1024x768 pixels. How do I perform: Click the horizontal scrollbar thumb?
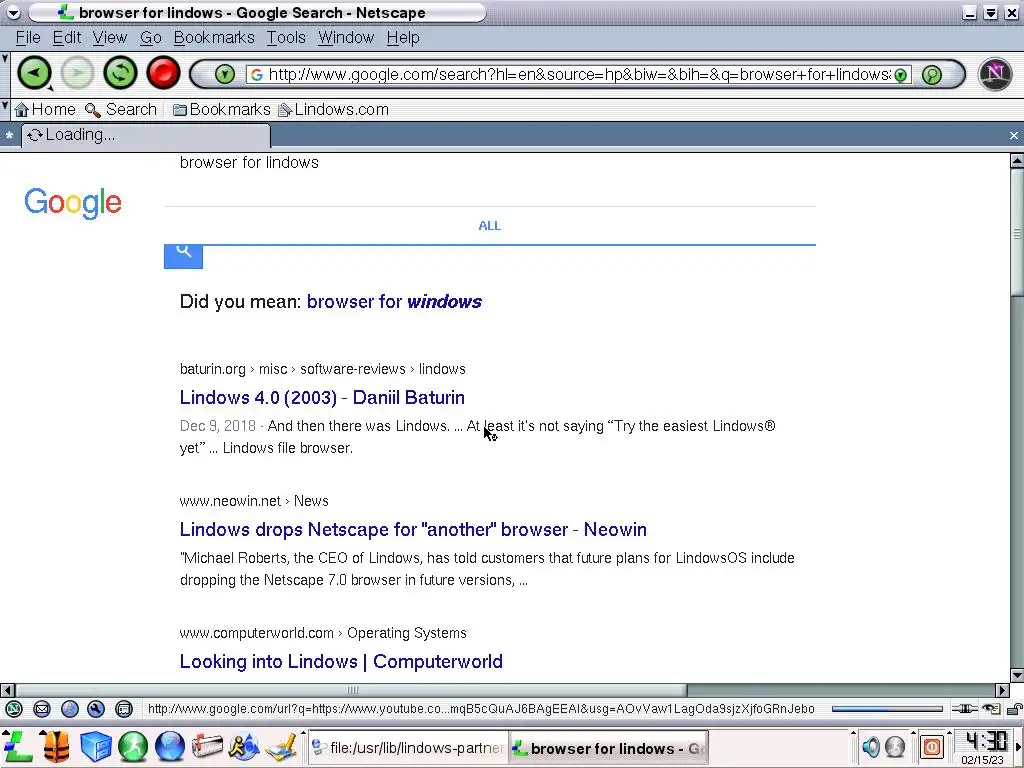click(x=351, y=690)
